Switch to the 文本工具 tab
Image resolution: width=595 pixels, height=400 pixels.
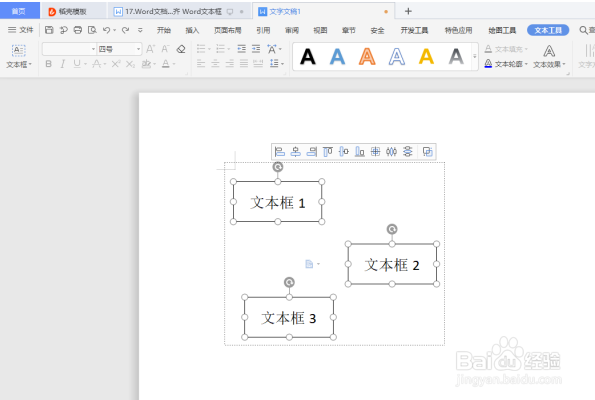coord(548,30)
